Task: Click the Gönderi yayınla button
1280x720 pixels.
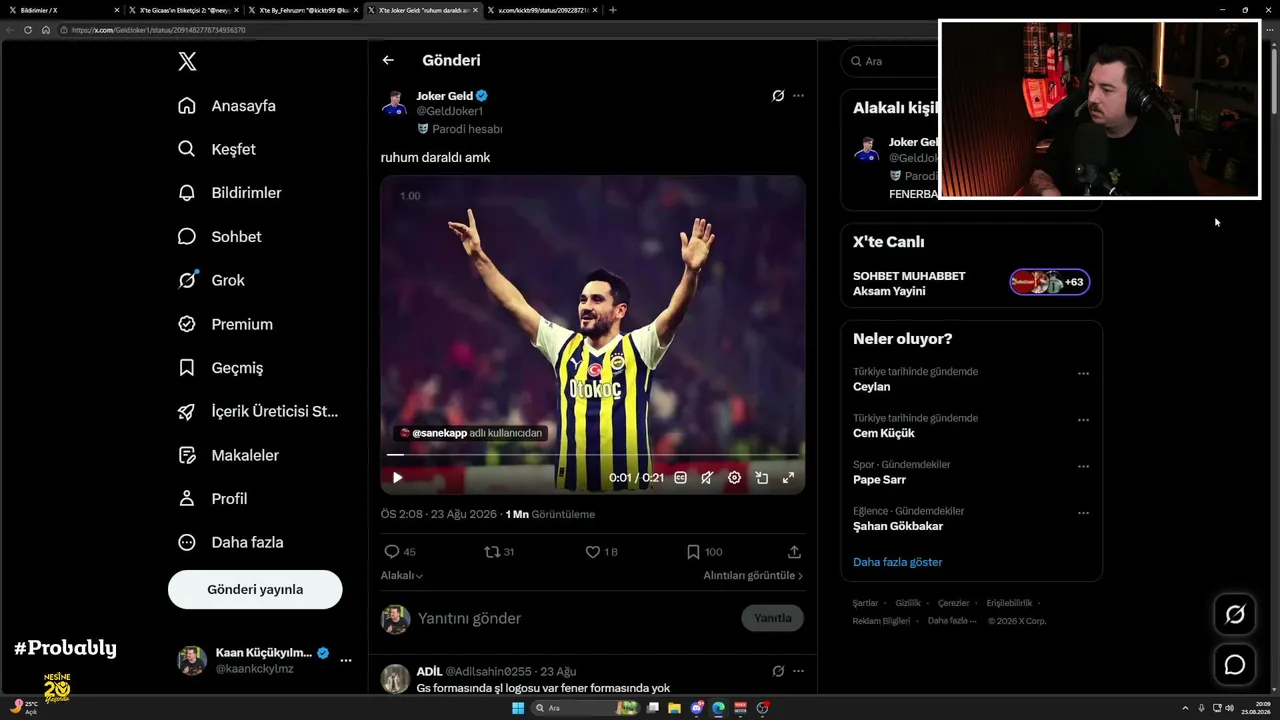Action: [255, 590]
